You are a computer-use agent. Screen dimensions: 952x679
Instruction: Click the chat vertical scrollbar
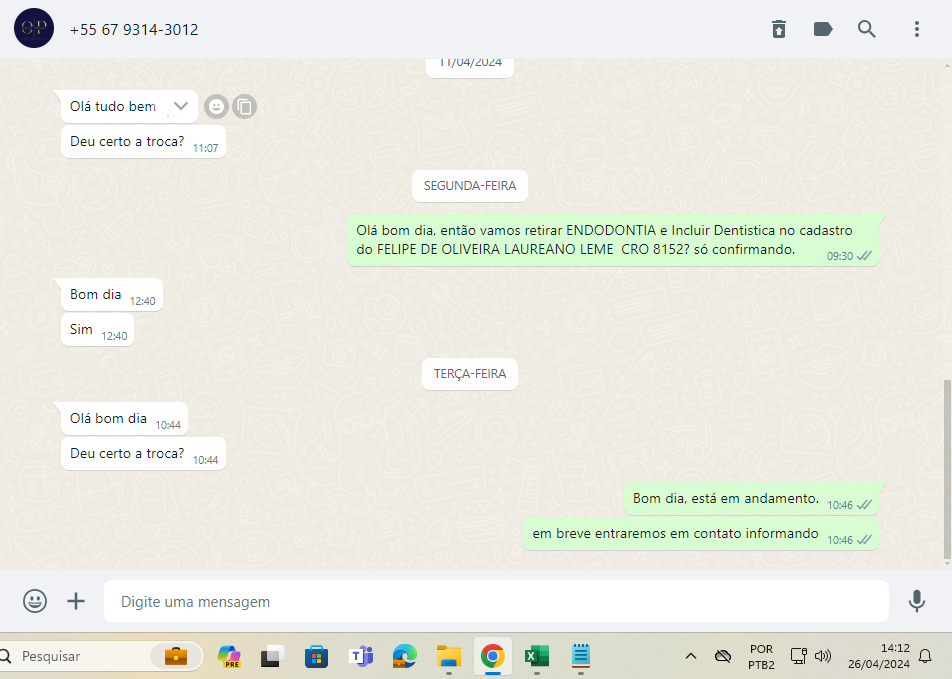click(x=947, y=469)
